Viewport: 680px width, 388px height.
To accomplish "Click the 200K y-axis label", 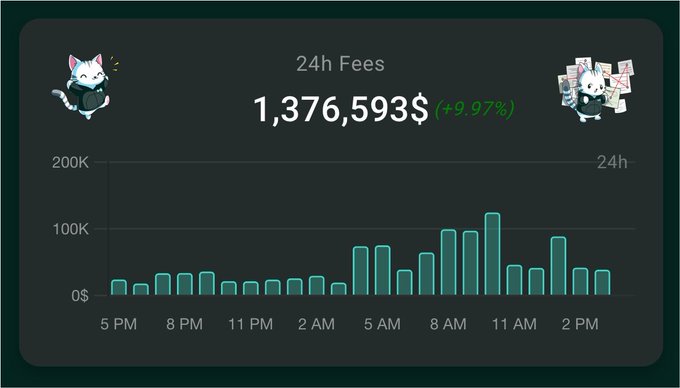I will point(70,163).
